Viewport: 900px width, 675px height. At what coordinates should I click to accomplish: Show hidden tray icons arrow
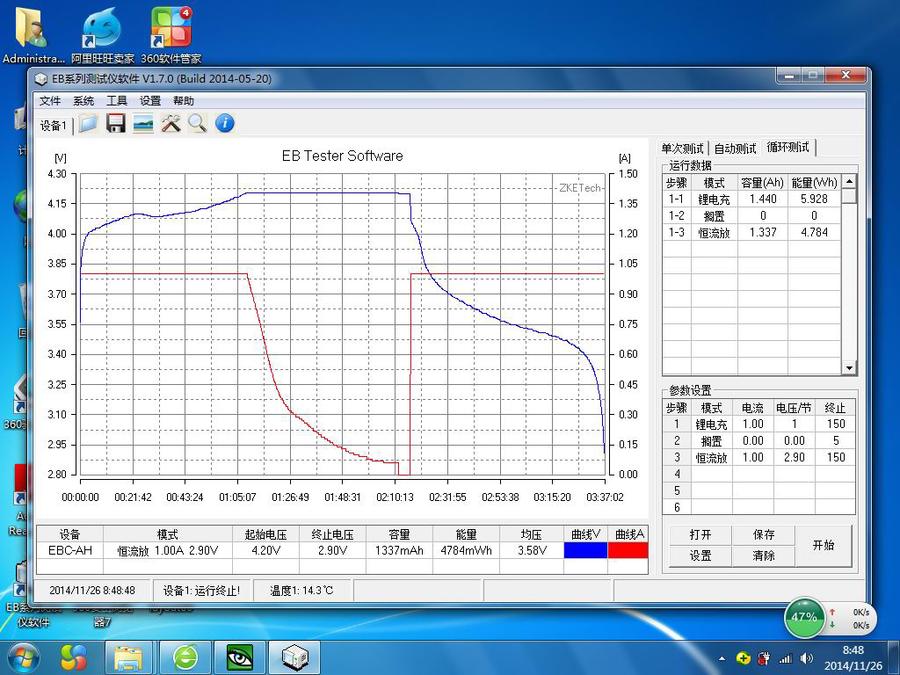(x=722, y=659)
